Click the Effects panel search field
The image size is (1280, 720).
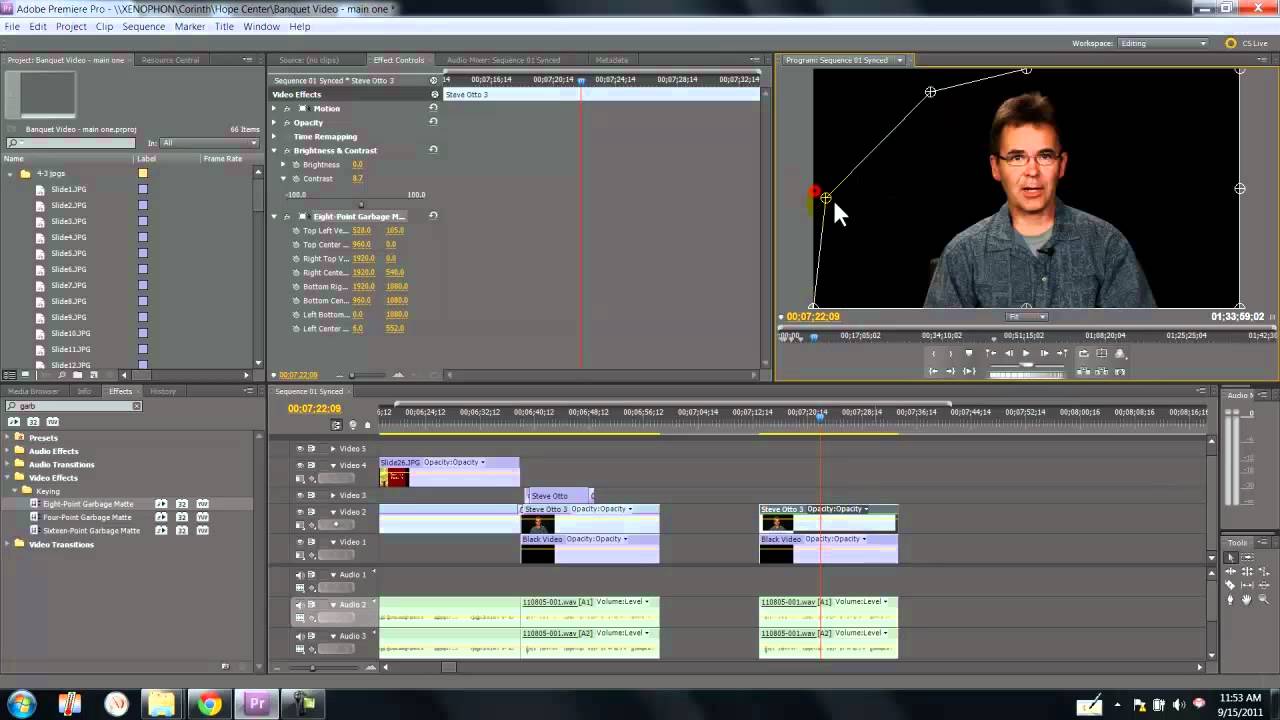pos(74,406)
